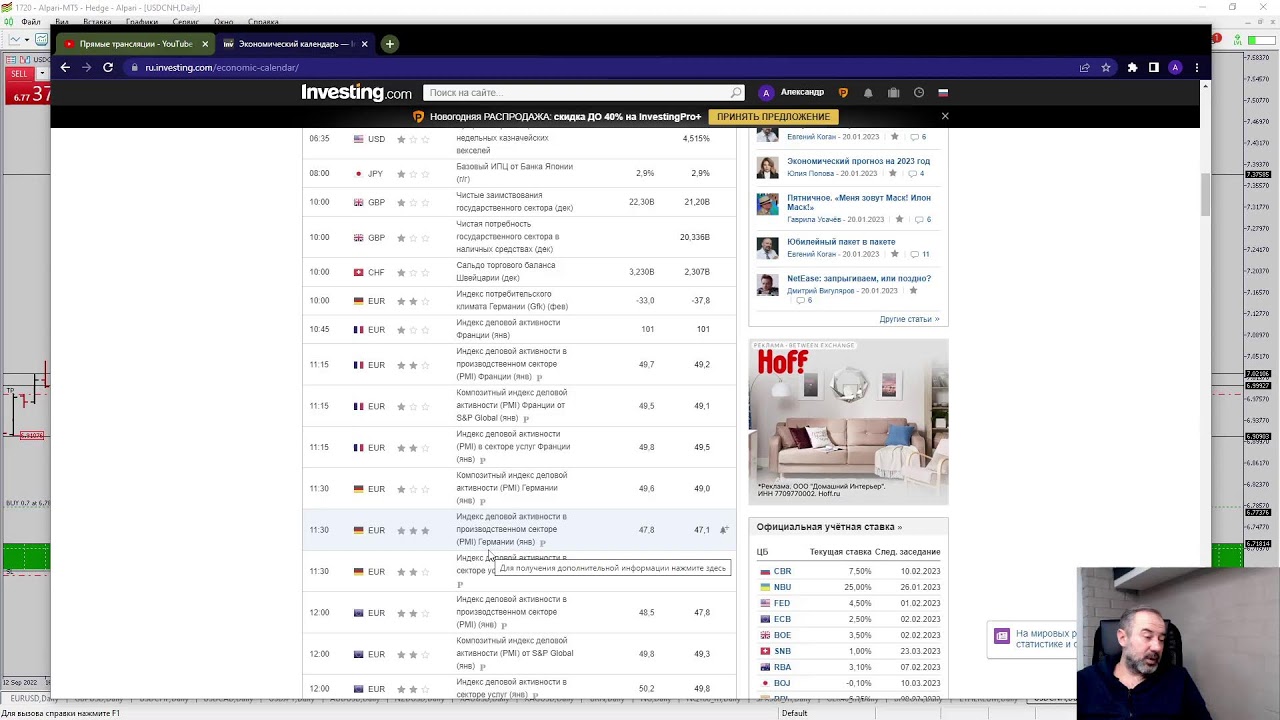
Task: Go back using the browser back arrow
Action: [65, 67]
